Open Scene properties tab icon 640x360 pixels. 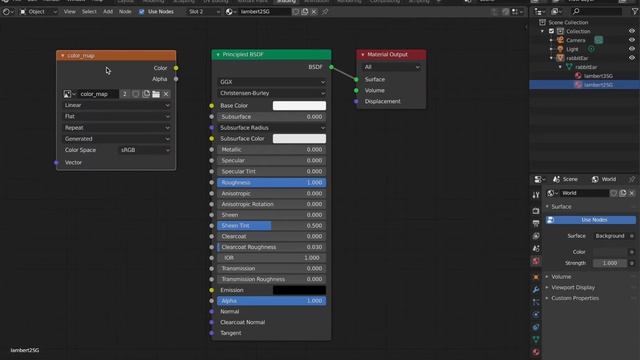(536, 249)
